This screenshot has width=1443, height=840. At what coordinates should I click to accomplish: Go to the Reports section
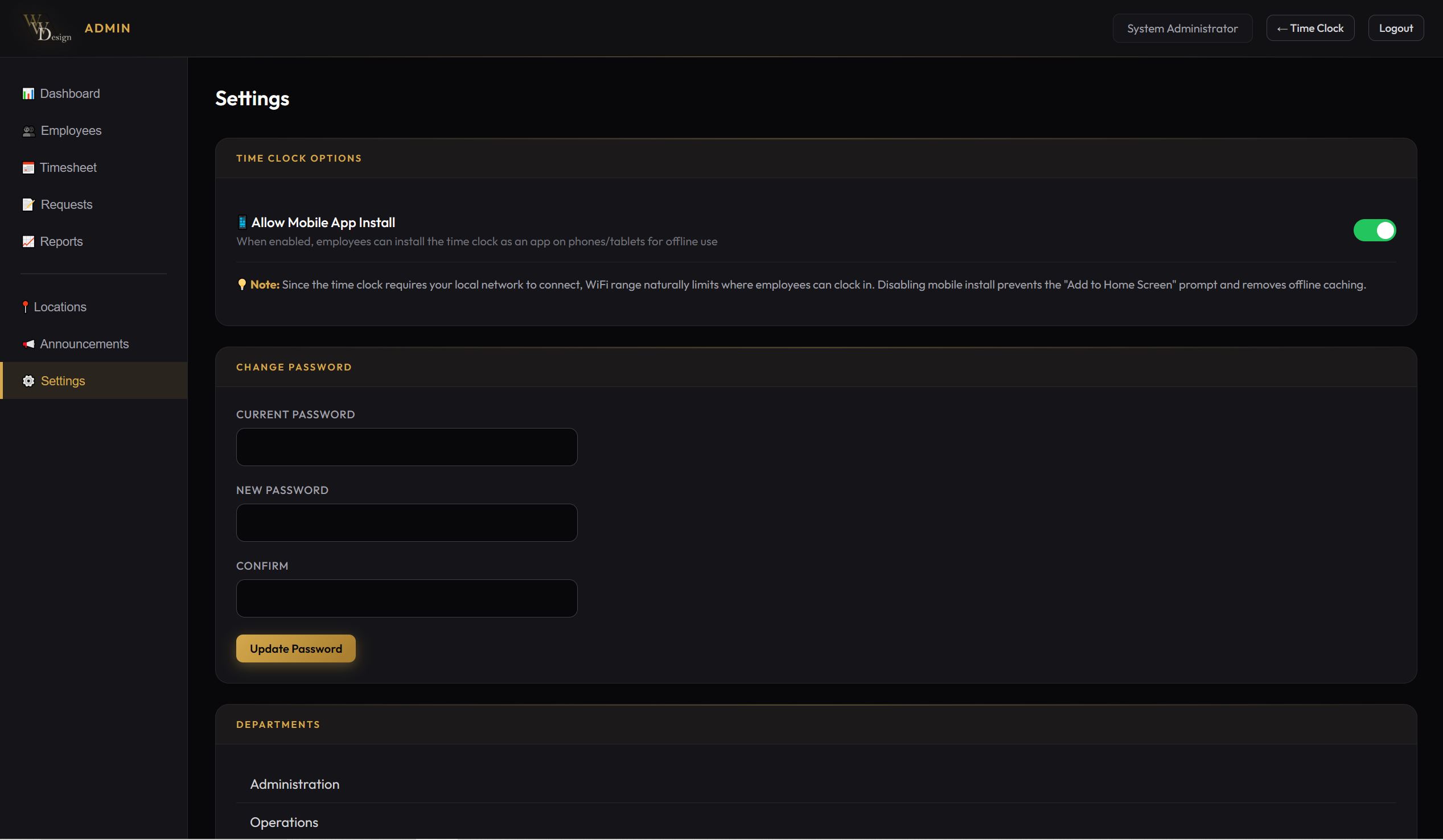[x=61, y=242]
